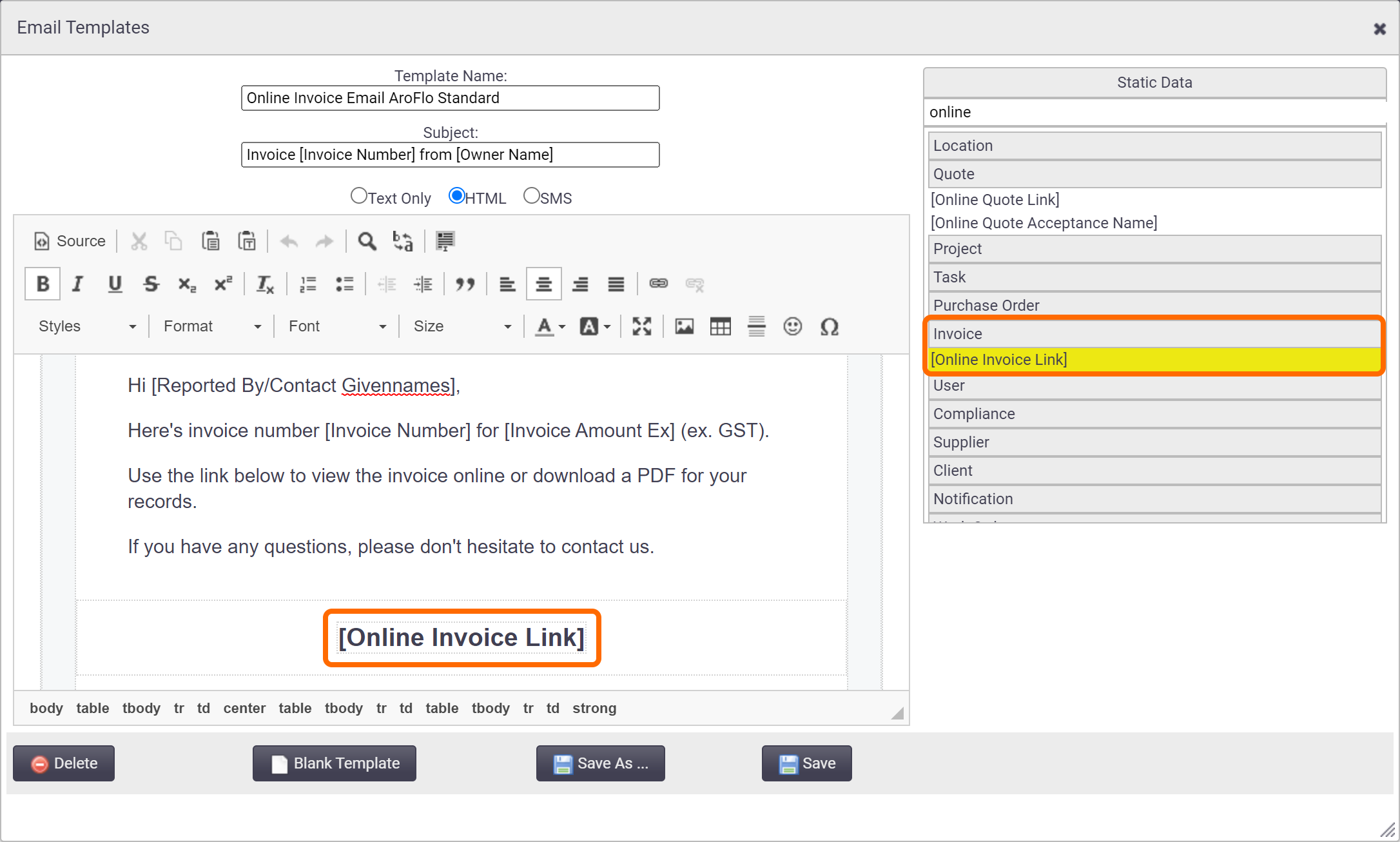
Task: Apply Superscript formatting
Action: click(x=223, y=284)
